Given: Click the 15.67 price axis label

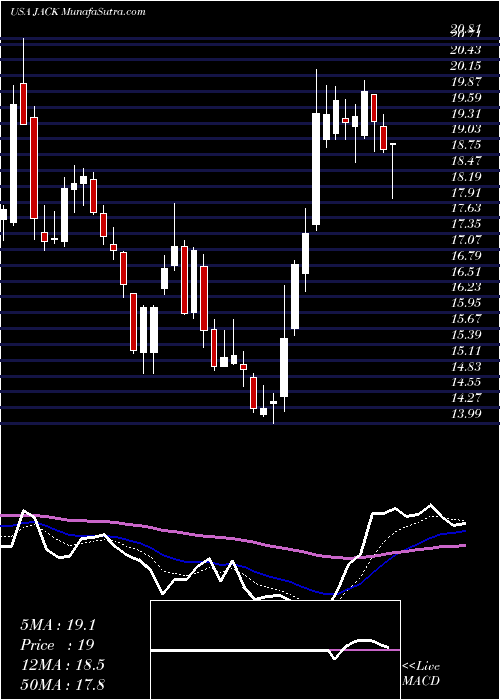Looking at the screenshot, I should click(x=465, y=320).
